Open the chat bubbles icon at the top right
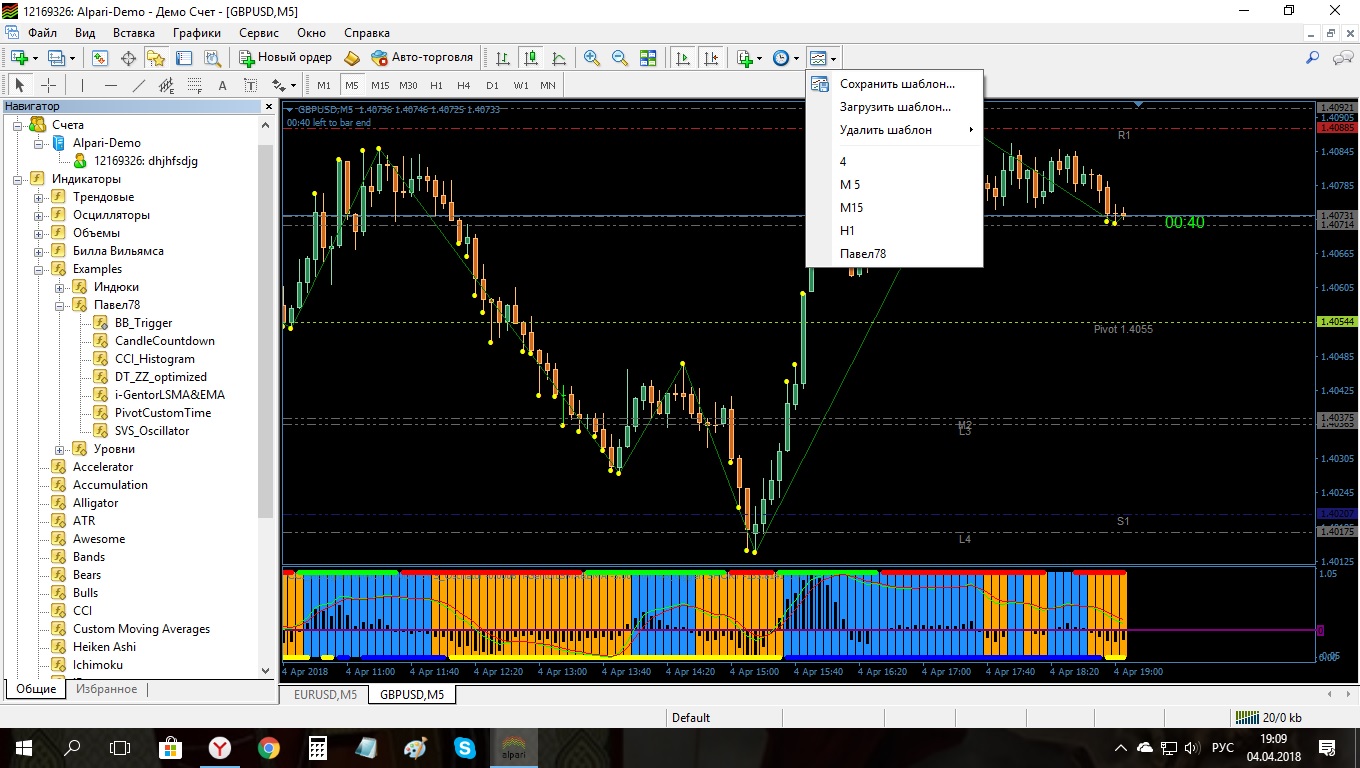 point(1343,58)
